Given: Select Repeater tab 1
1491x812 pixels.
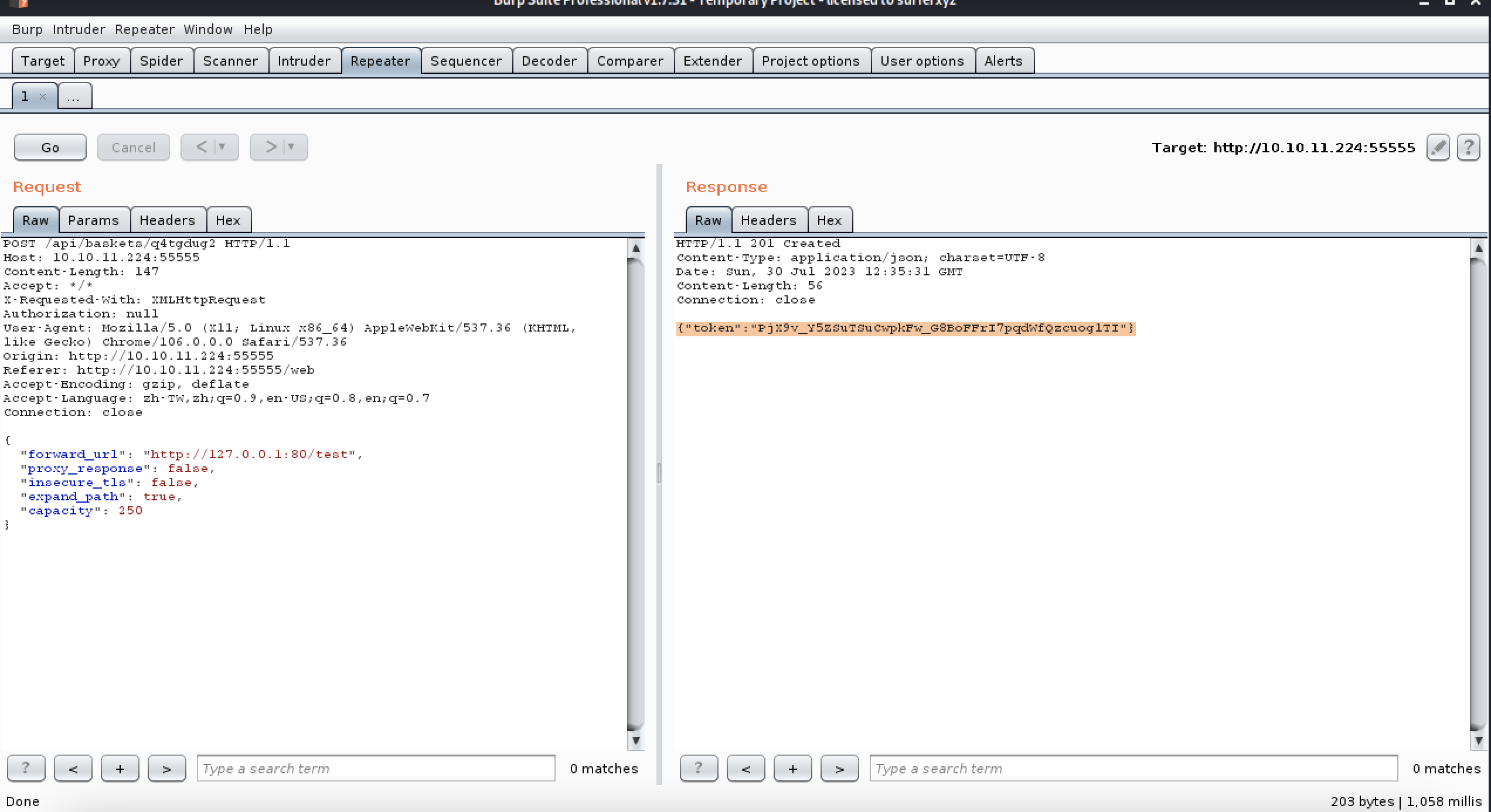Looking at the screenshot, I should 25,96.
